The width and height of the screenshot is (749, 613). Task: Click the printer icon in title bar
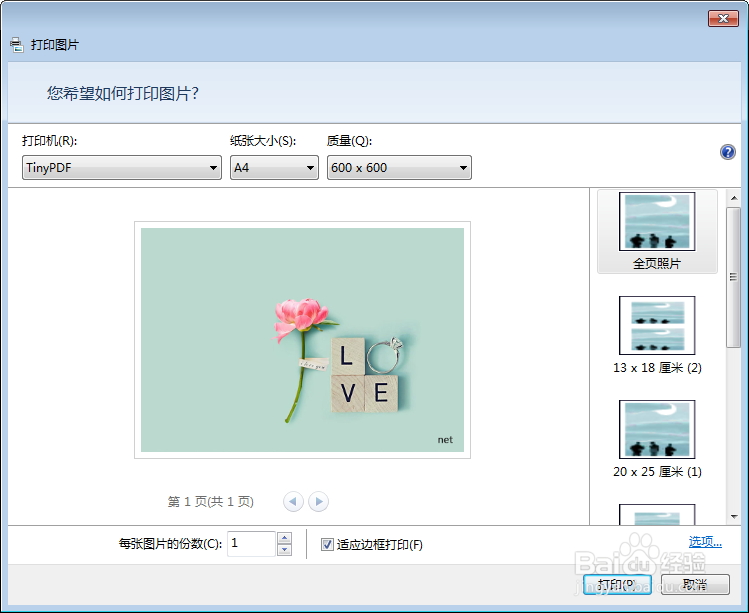tap(17, 45)
